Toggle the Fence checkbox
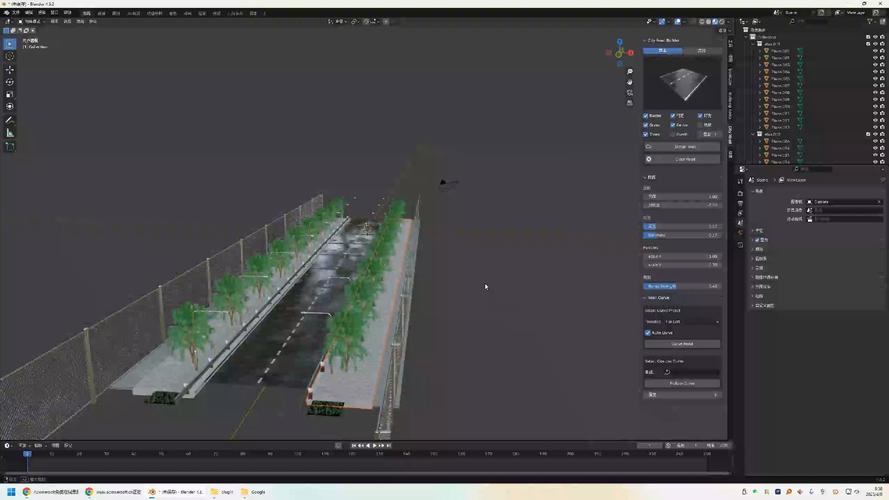This screenshot has width=889, height=500. pyautogui.click(x=673, y=125)
